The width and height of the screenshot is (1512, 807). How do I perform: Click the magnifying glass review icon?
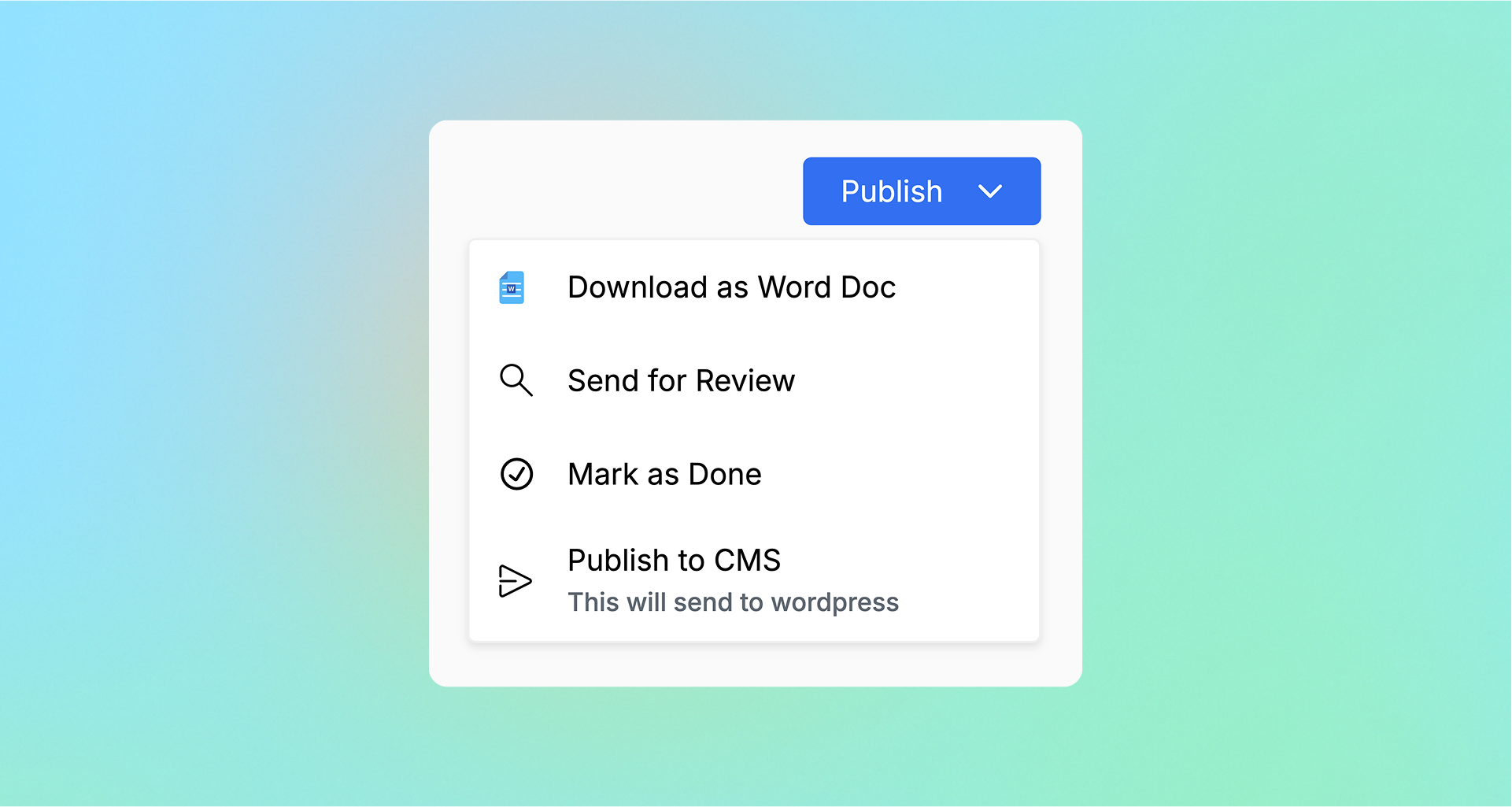(x=516, y=380)
